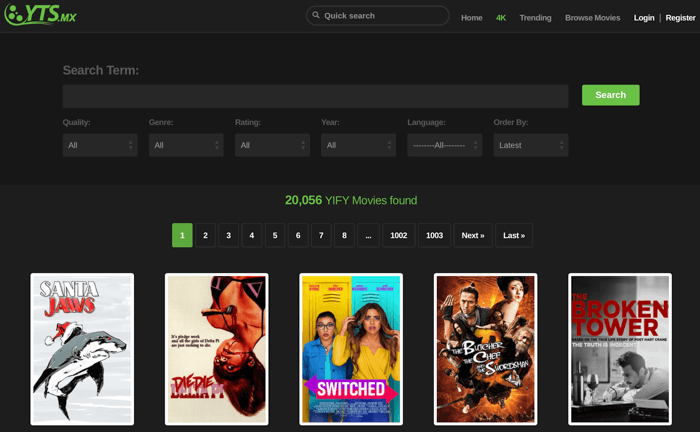
Task: Go to page 1003
Action: pyautogui.click(x=434, y=235)
